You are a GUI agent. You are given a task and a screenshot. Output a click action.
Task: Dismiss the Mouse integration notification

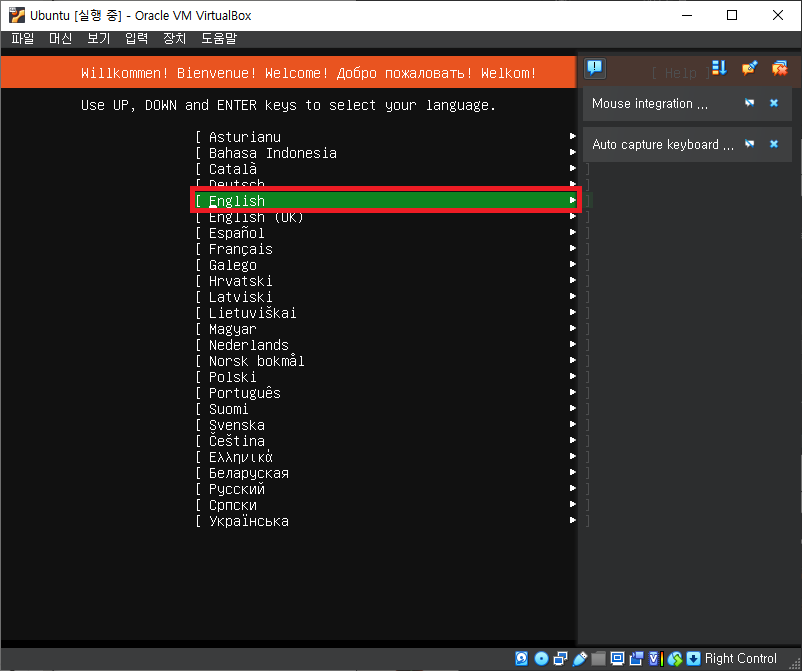pos(774,103)
